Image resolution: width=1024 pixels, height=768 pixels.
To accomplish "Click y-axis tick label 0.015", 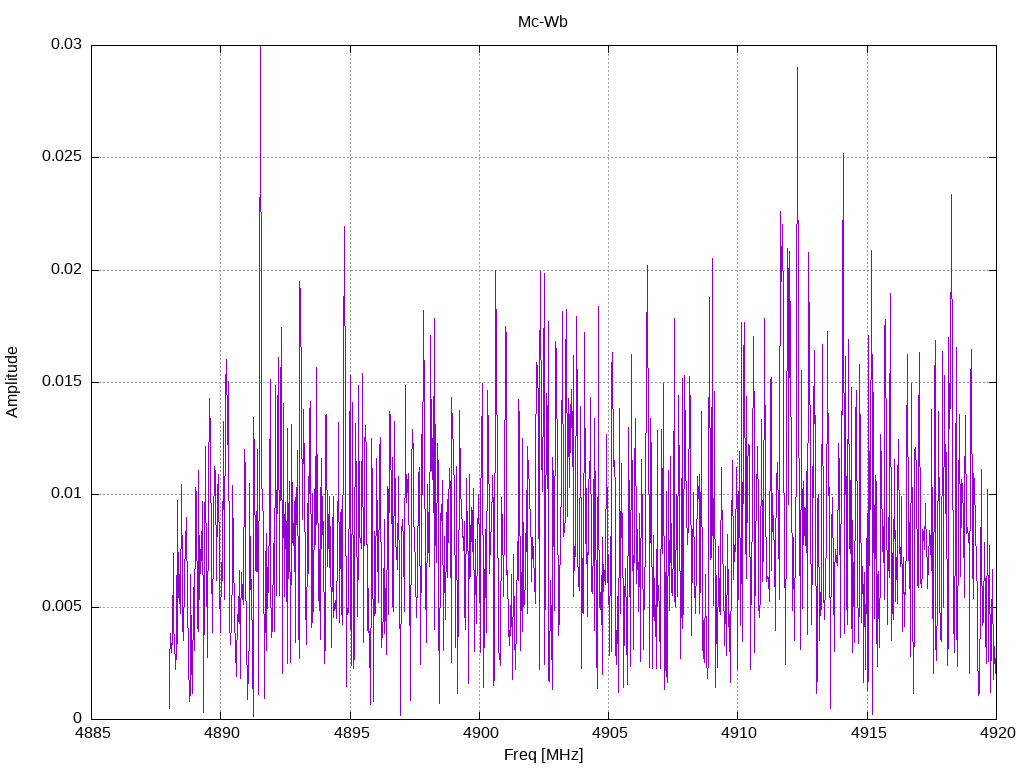I will click(x=63, y=381).
